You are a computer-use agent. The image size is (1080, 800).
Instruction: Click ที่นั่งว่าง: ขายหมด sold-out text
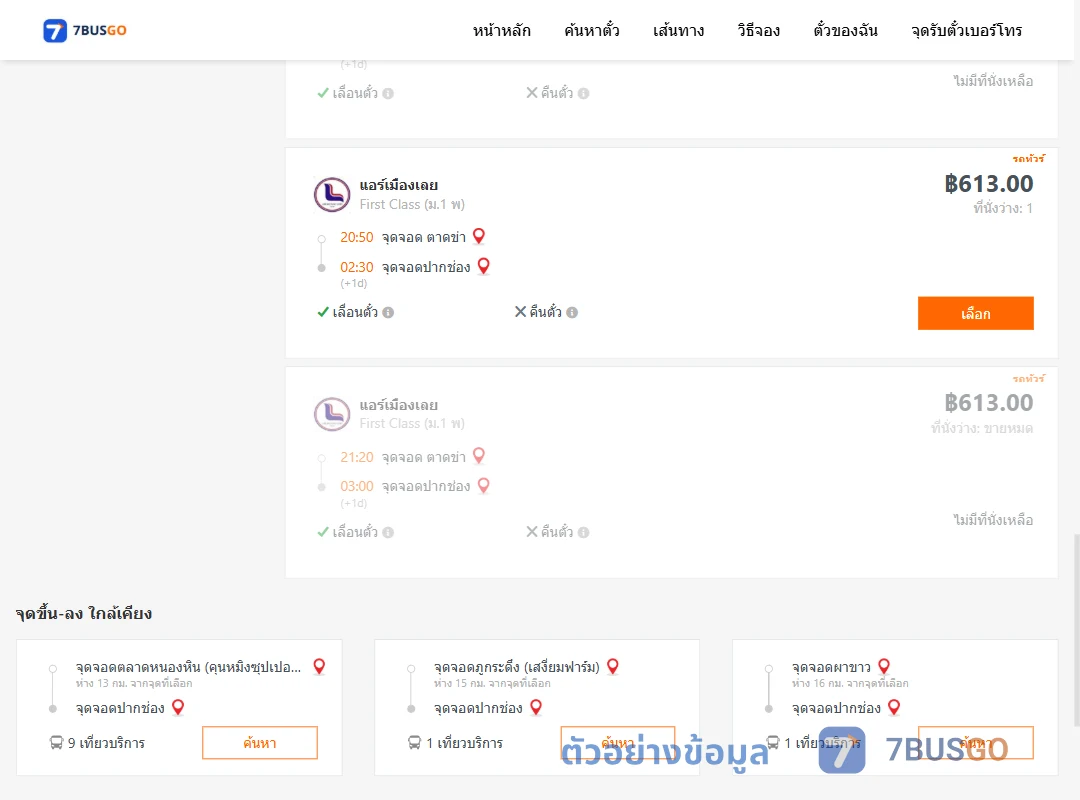pyautogui.click(x=982, y=428)
